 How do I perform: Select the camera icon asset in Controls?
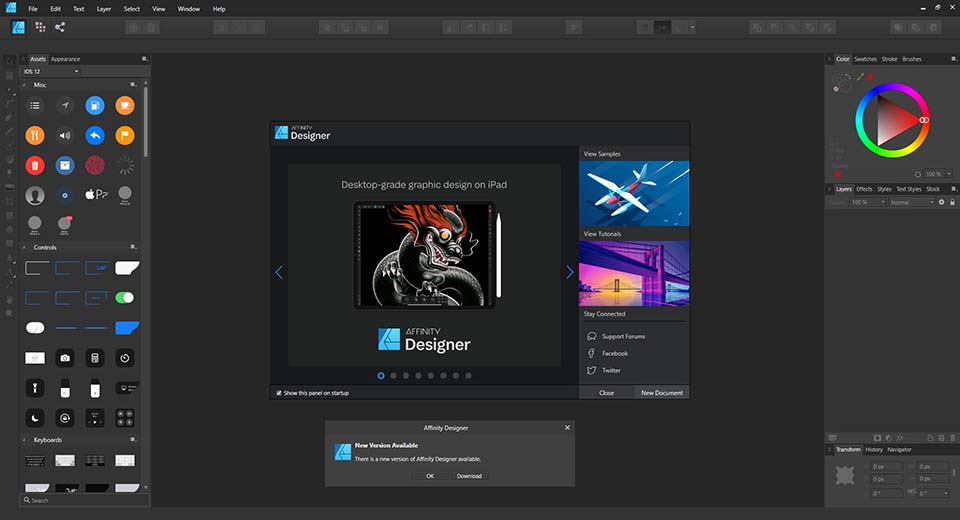point(65,358)
